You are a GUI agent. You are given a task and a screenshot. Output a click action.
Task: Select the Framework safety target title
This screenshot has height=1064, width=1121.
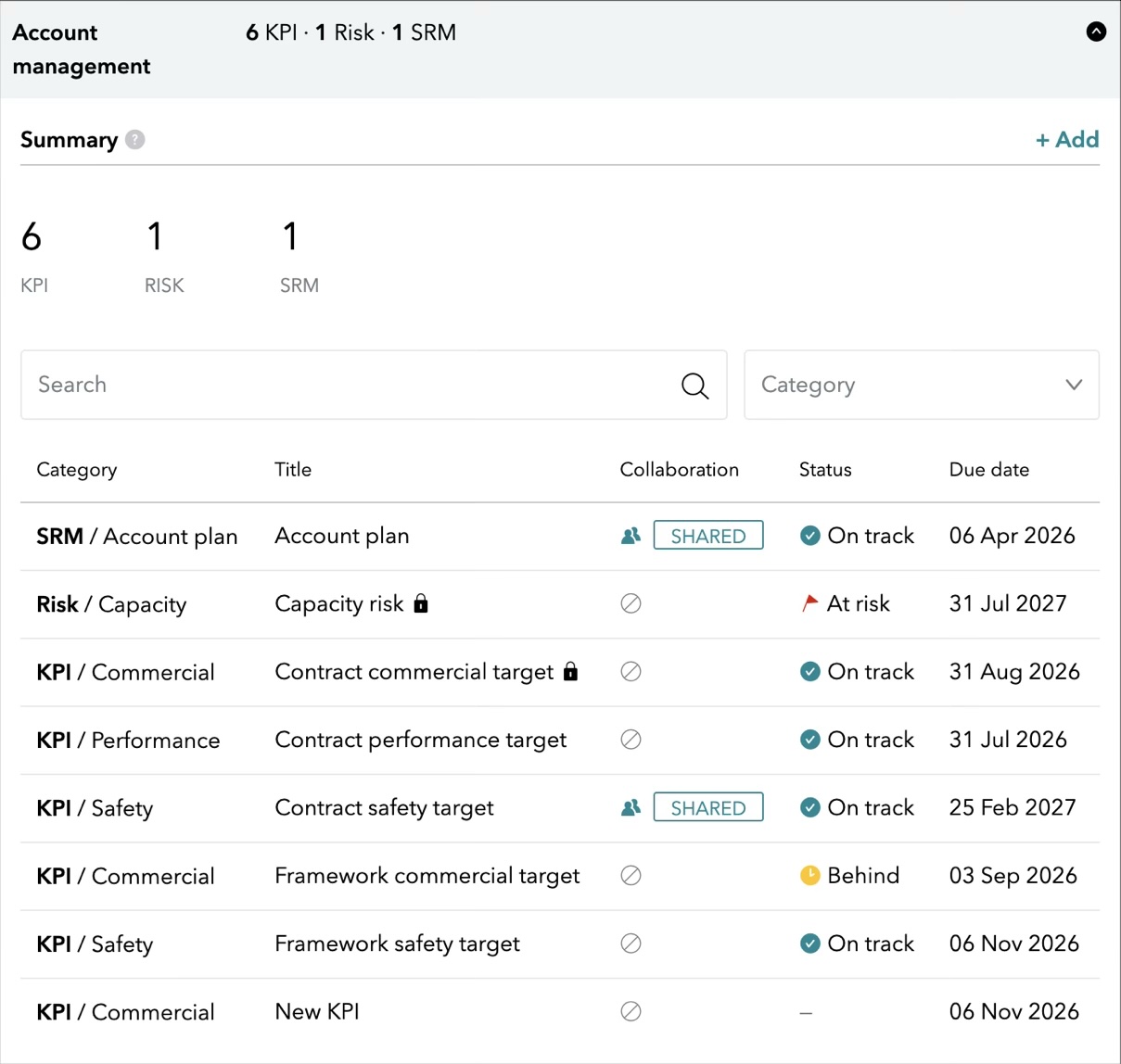coord(398,944)
